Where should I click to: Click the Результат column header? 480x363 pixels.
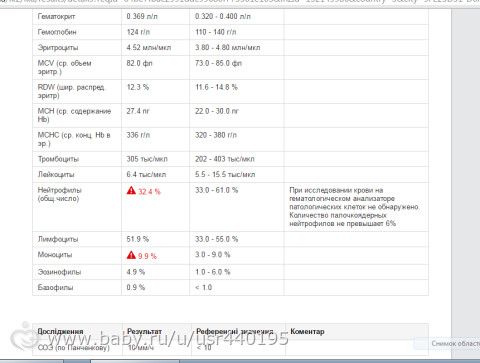point(144,332)
